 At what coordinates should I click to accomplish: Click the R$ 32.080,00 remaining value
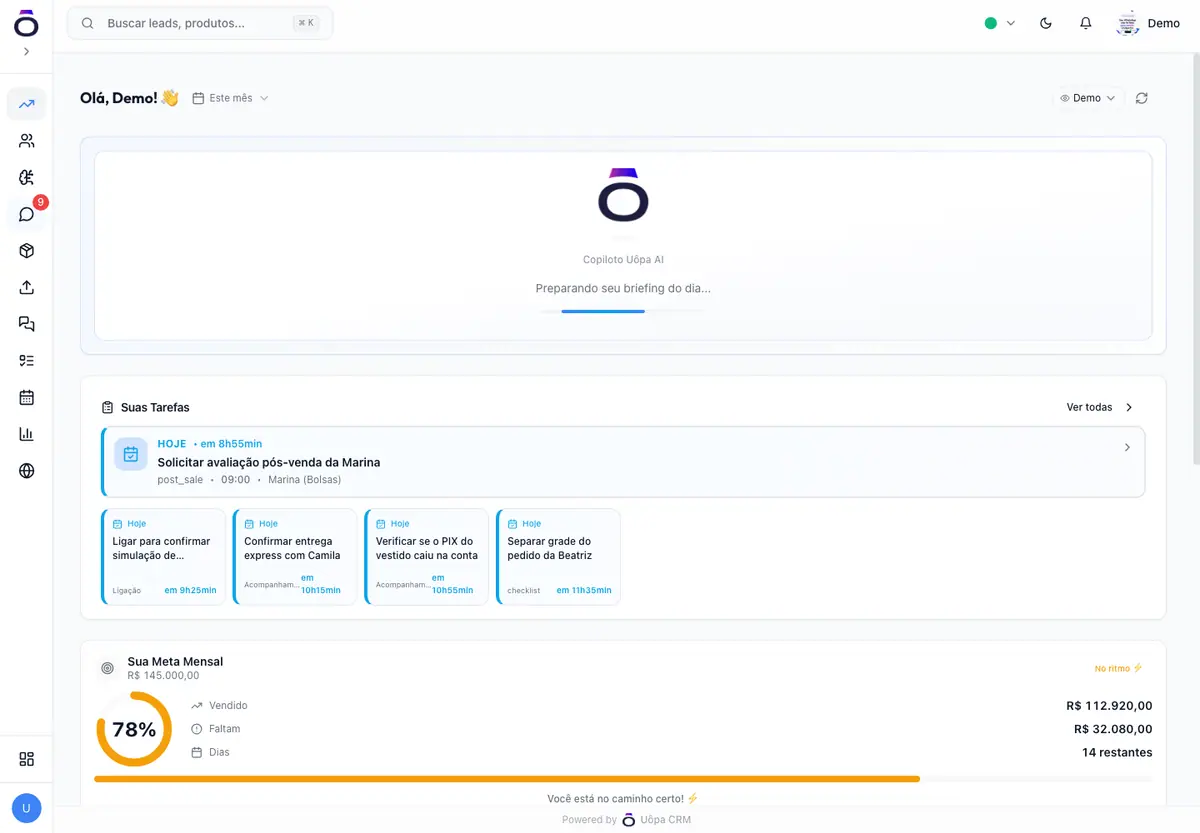coord(1113,729)
